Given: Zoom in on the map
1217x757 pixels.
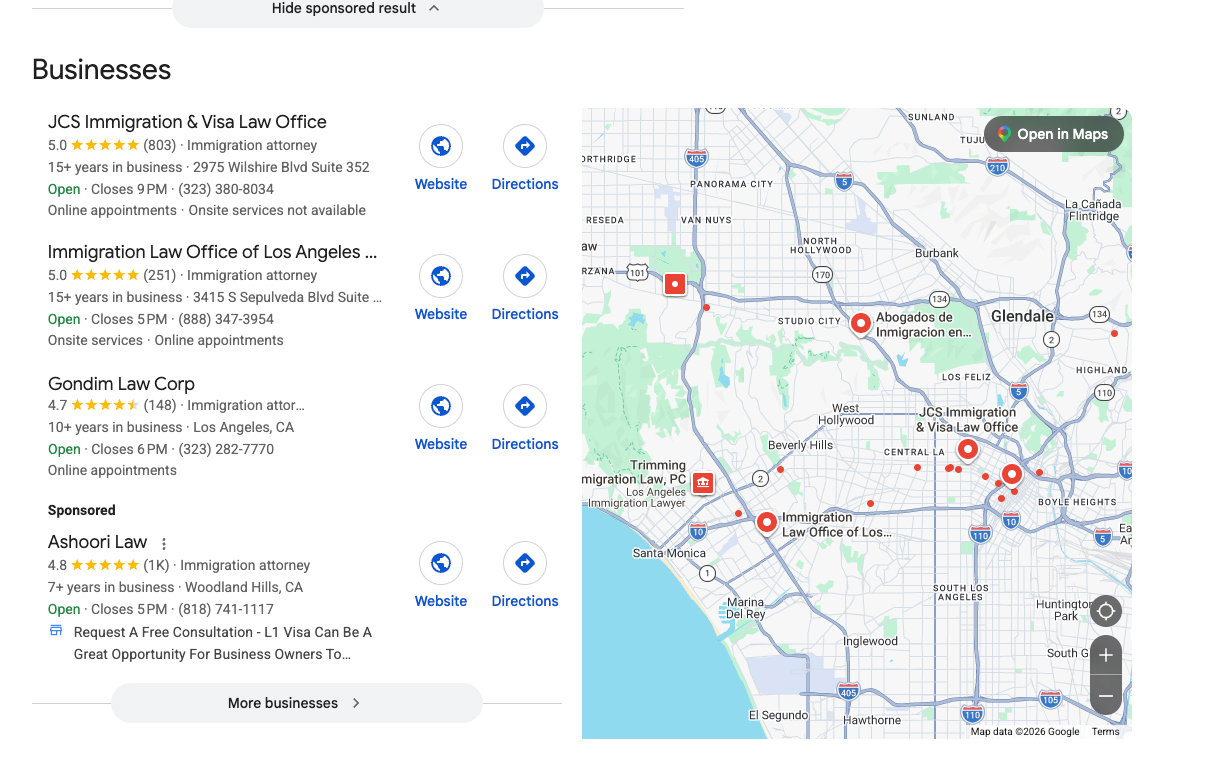Looking at the screenshot, I should pos(1106,655).
